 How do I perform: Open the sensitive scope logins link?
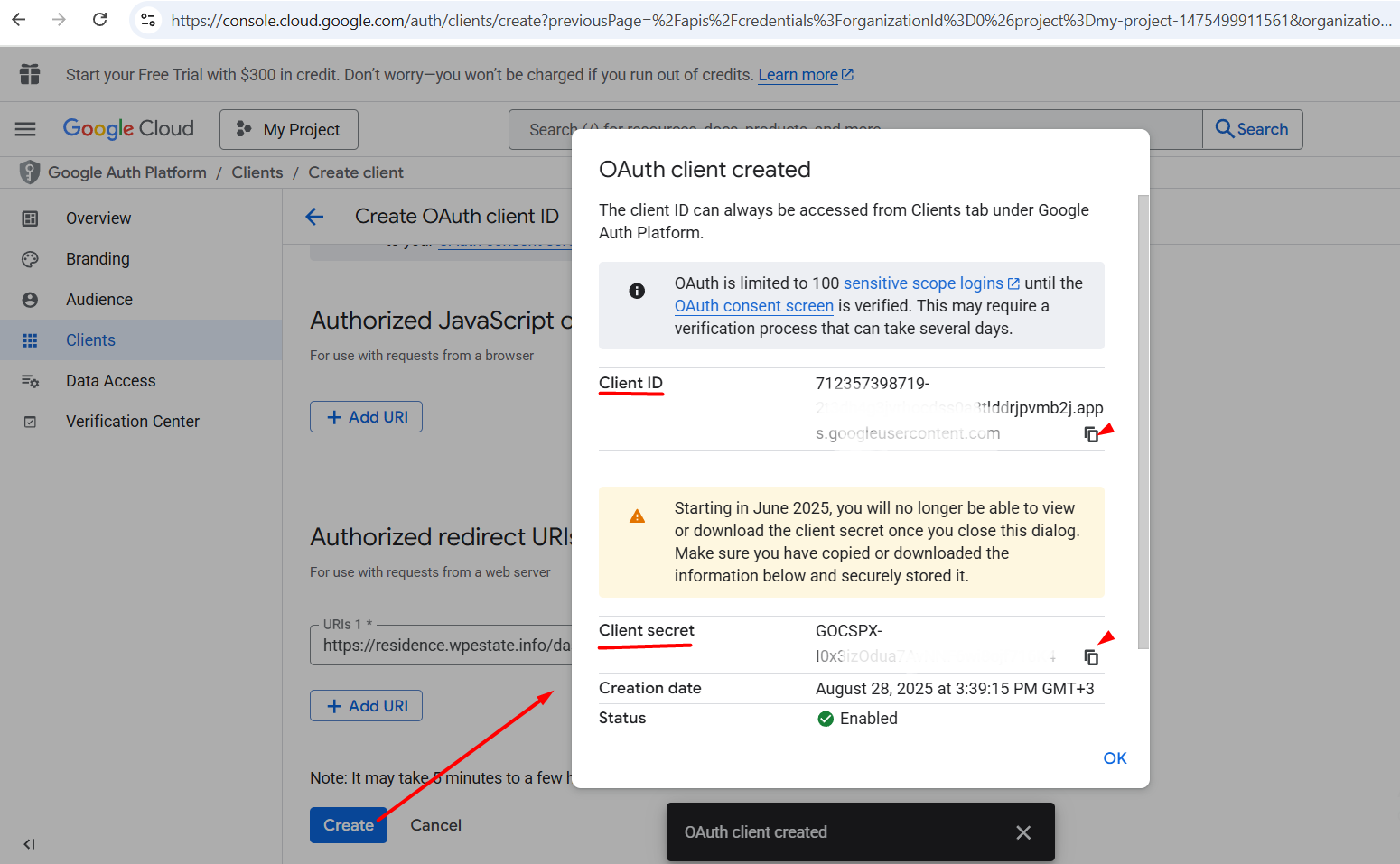pyautogui.click(x=923, y=283)
